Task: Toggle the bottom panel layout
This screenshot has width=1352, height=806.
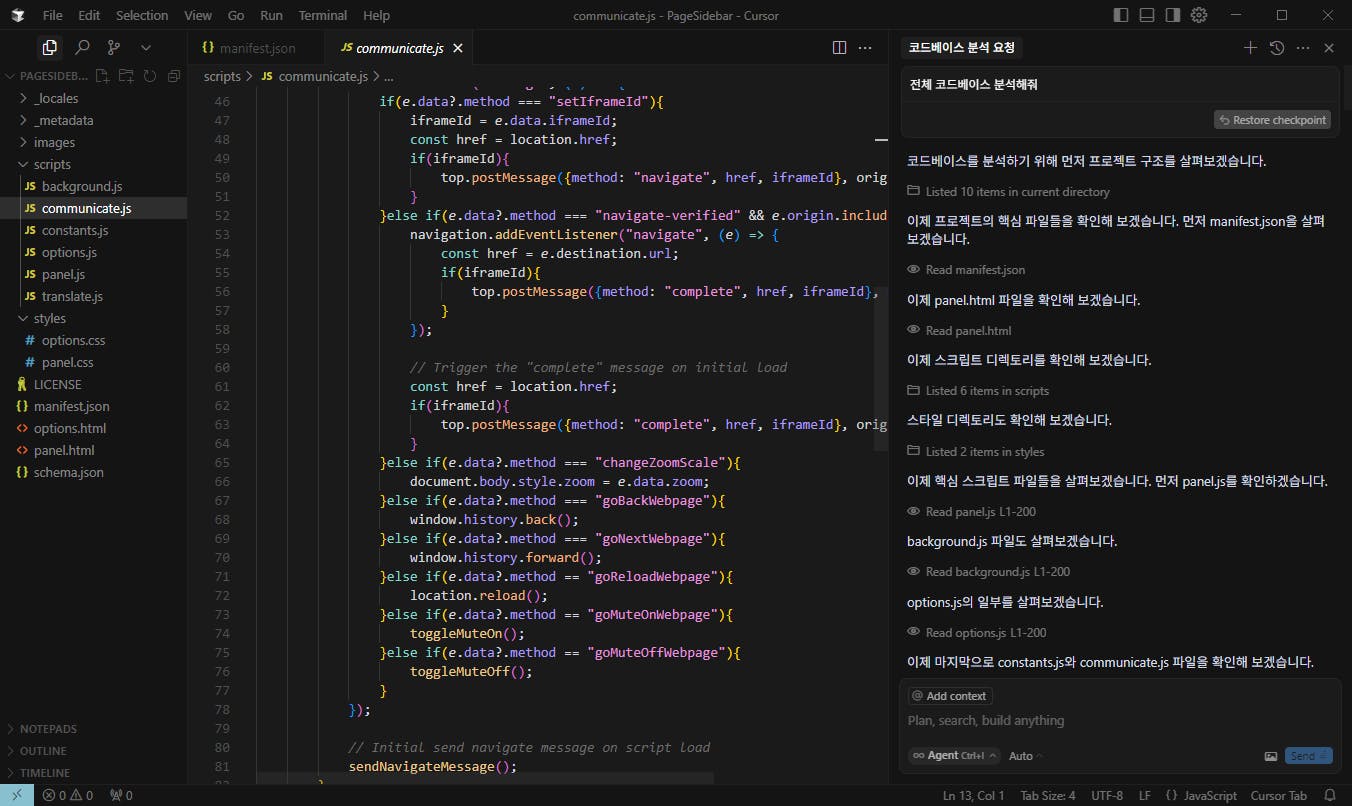Action: (1147, 15)
